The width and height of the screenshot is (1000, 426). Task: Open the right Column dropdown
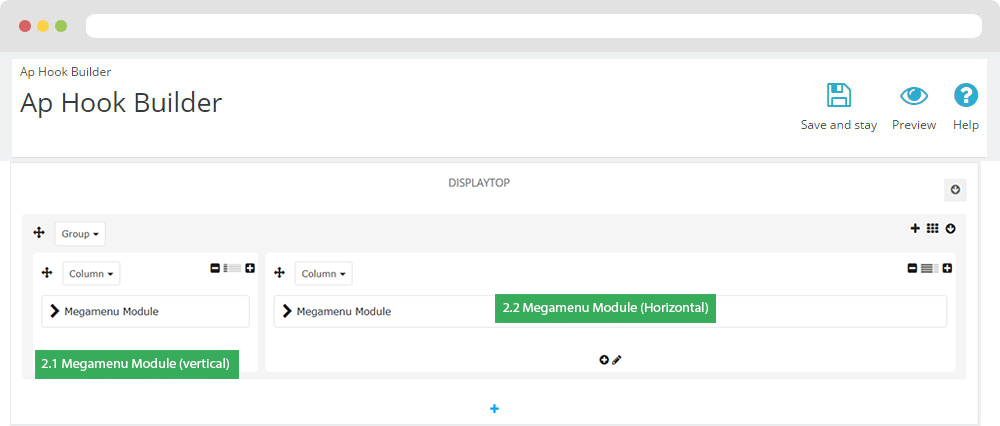pyautogui.click(x=323, y=274)
